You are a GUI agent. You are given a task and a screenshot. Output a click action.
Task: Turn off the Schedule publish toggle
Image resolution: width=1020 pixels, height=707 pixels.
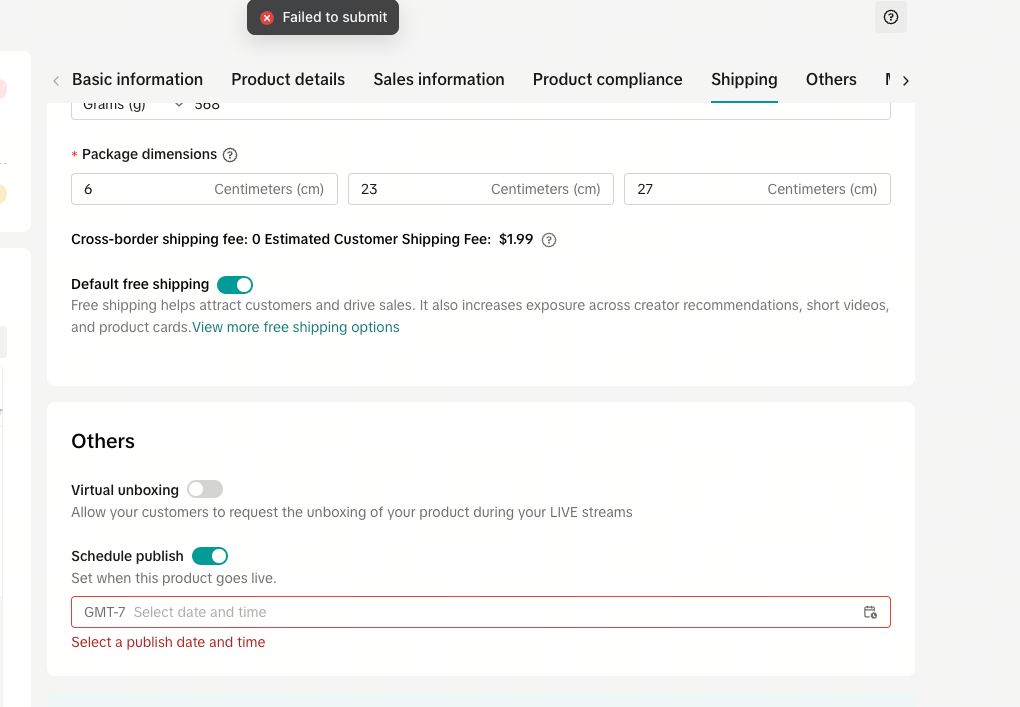click(210, 556)
